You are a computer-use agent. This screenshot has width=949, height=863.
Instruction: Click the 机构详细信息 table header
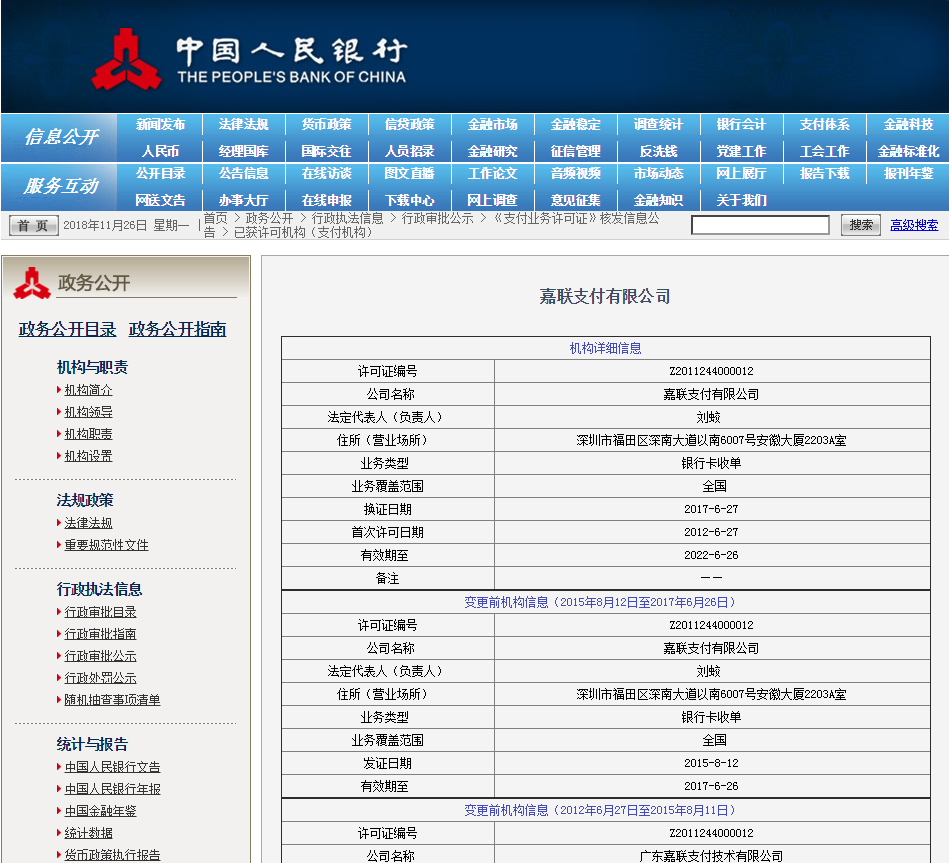(x=605, y=349)
